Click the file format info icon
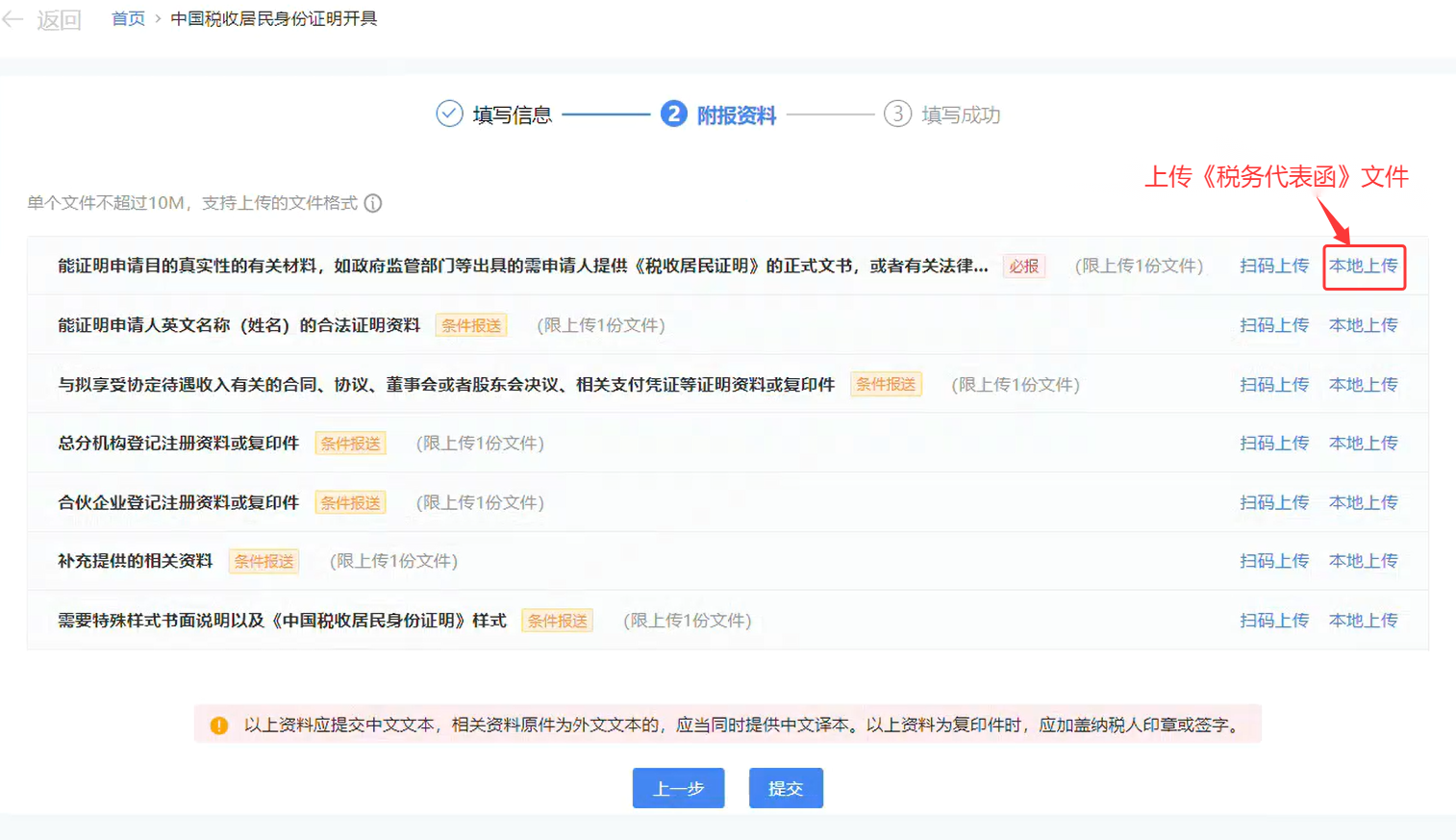Image resolution: width=1456 pixels, height=840 pixels. [x=373, y=203]
